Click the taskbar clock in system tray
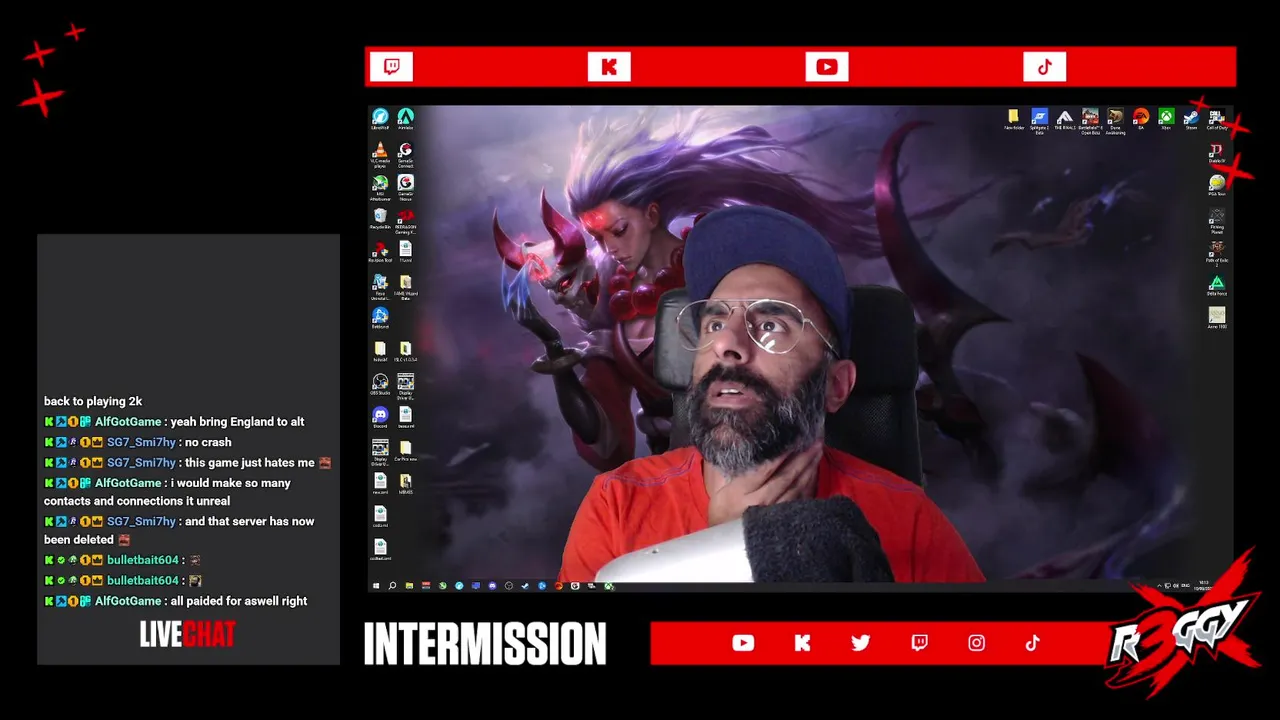The height and width of the screenshot is (720, 1280). click(1204, 586)
